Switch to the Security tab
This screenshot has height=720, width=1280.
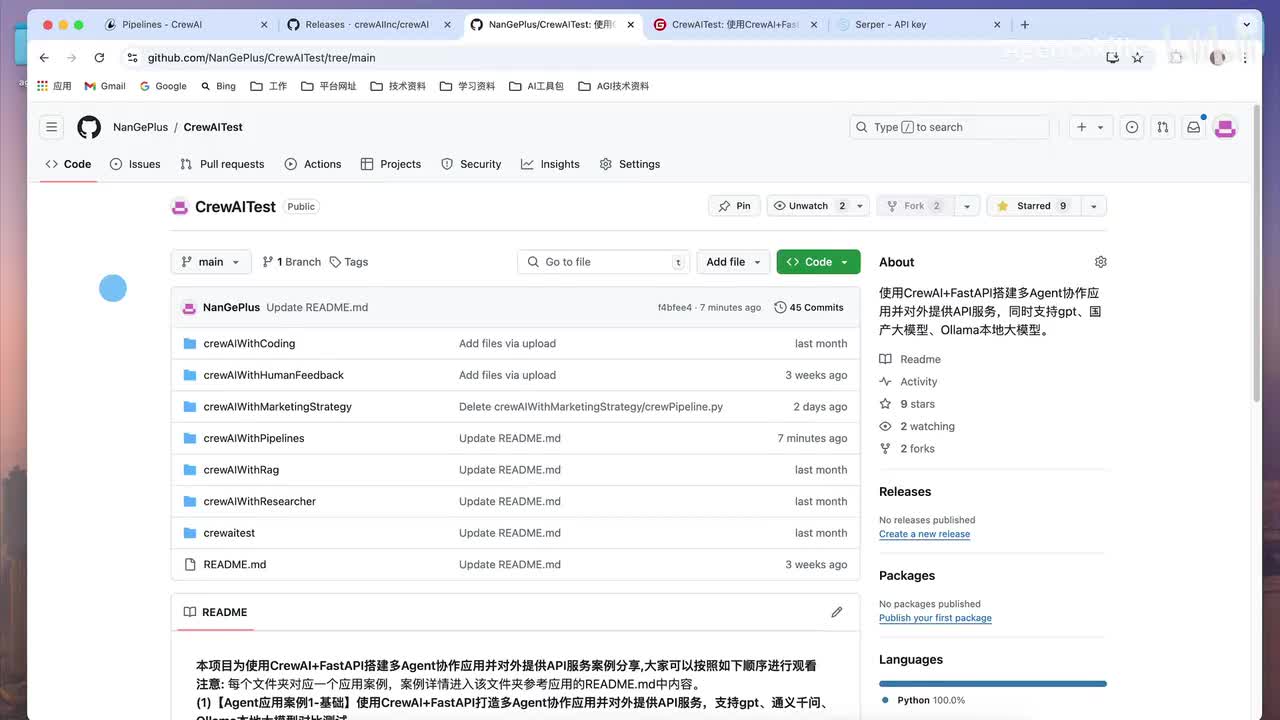coord(471,164)
